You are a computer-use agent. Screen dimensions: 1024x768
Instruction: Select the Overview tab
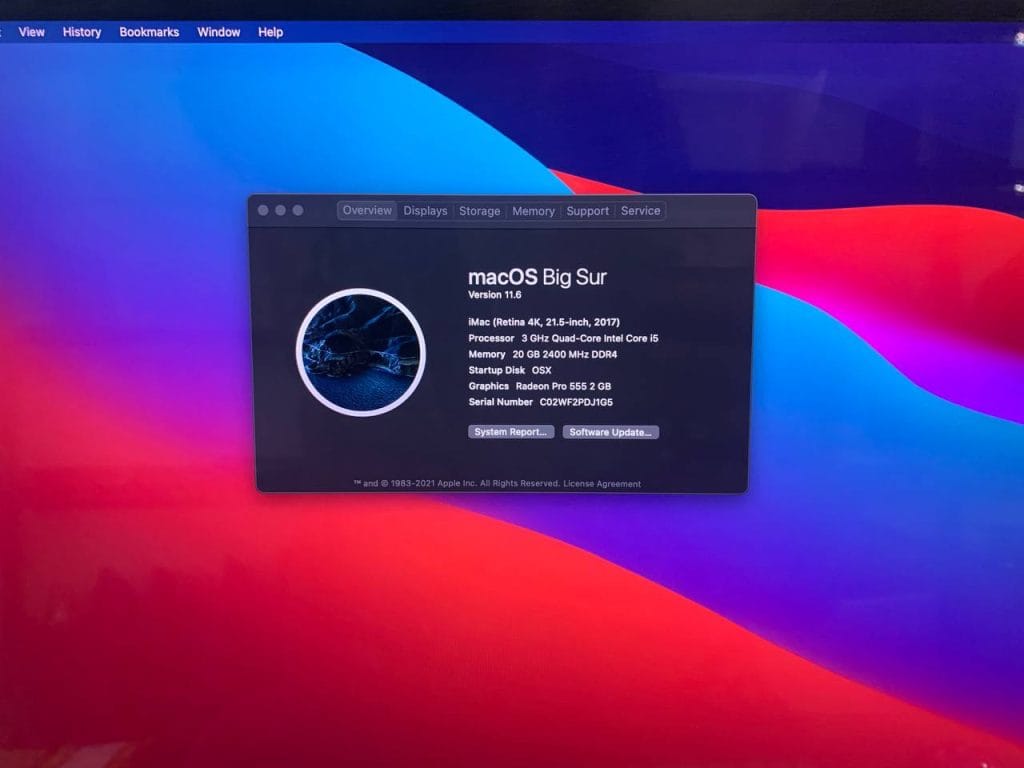click(x=367, y=211)
